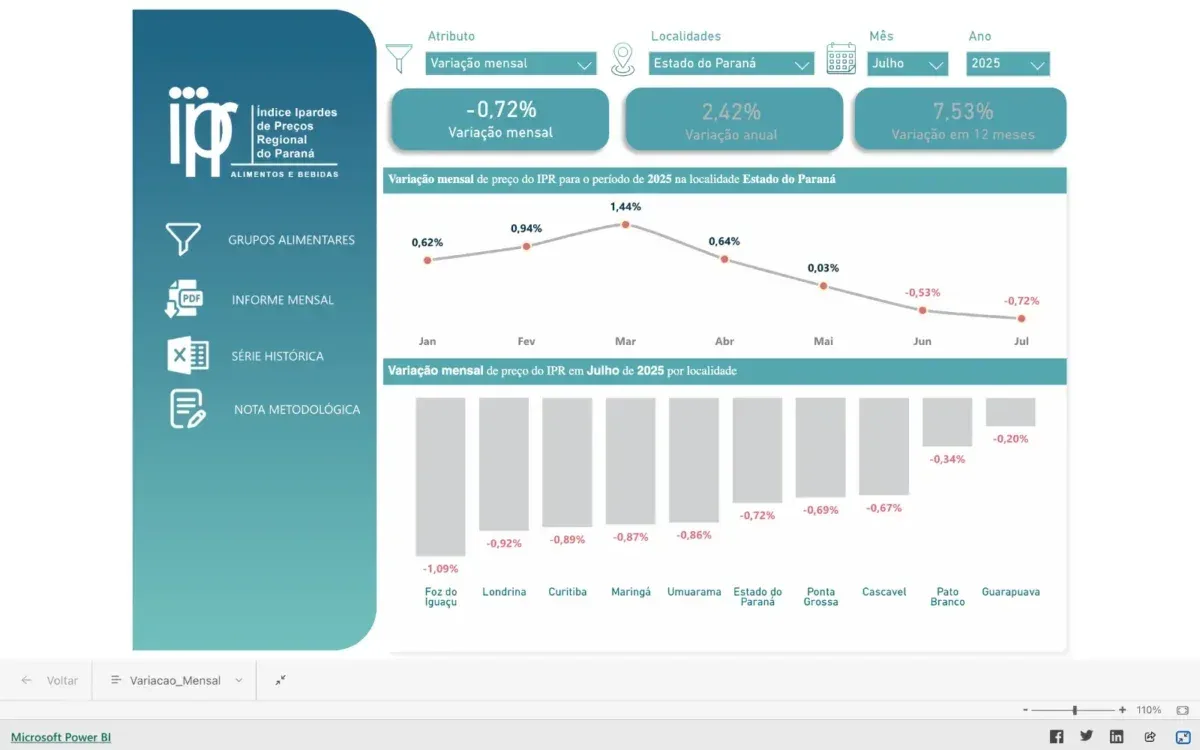Open the Variacao_Mensal page selector

(177, 680)
